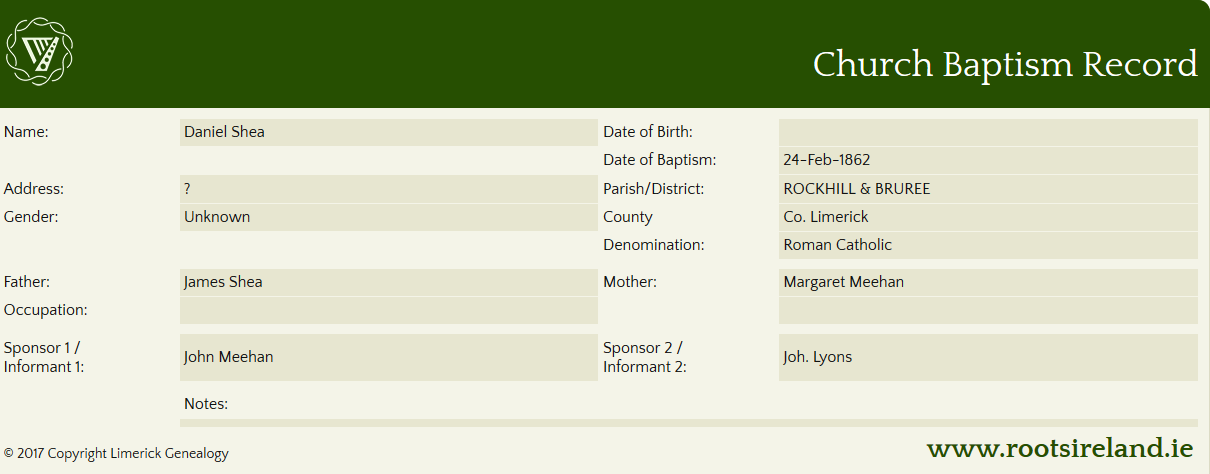Screen dimensions: 1210x474
Task: Click the Father field James Shea
Action: (x=389, y=282)
